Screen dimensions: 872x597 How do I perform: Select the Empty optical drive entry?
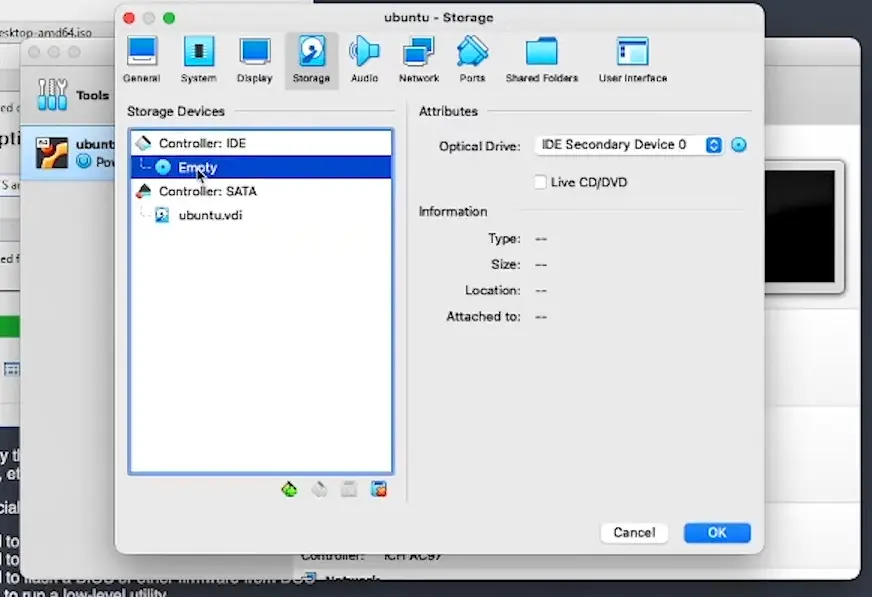pyautogui.click(x=261, y=167)
